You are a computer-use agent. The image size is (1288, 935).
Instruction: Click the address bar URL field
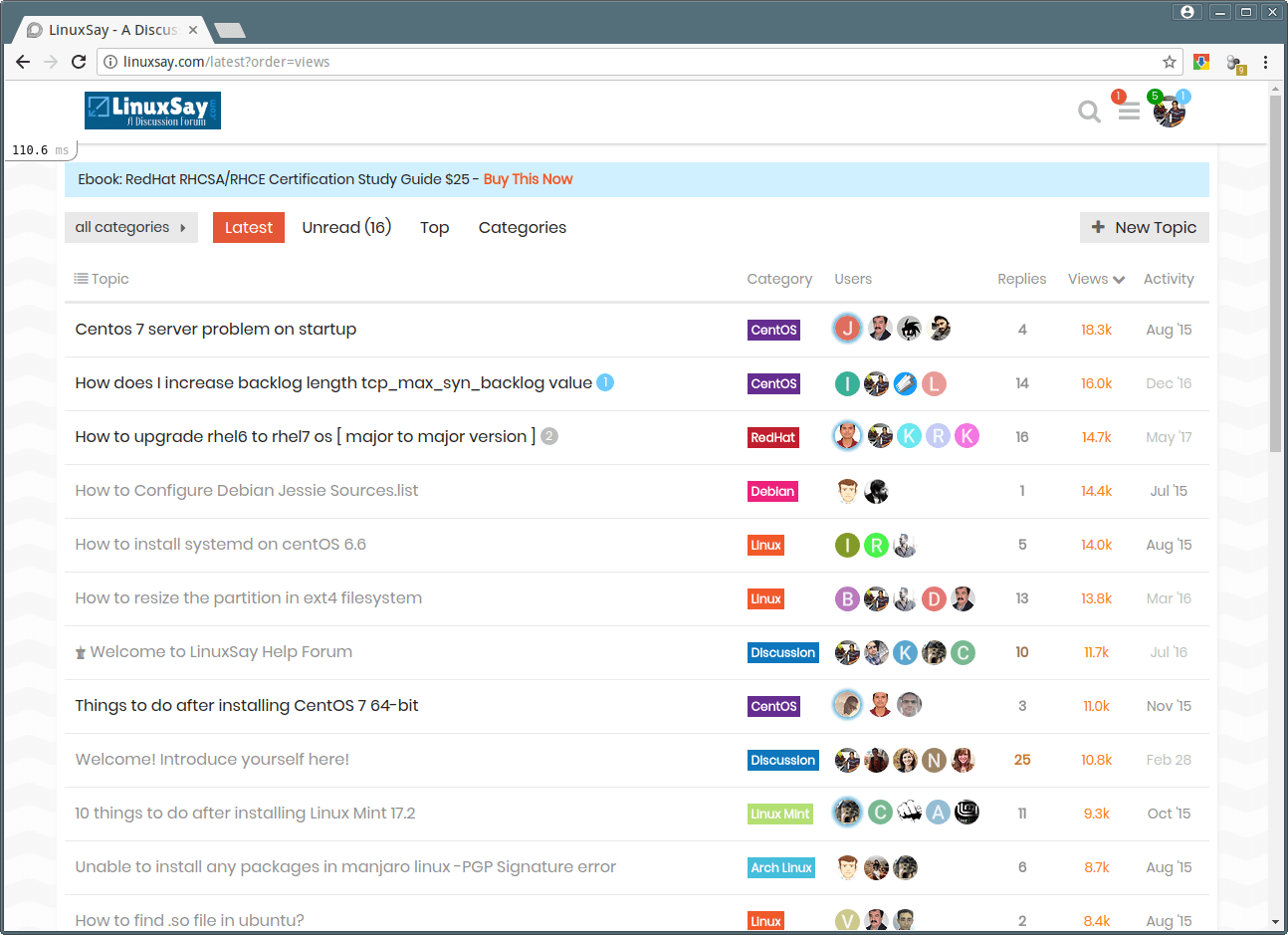(637, 62)
